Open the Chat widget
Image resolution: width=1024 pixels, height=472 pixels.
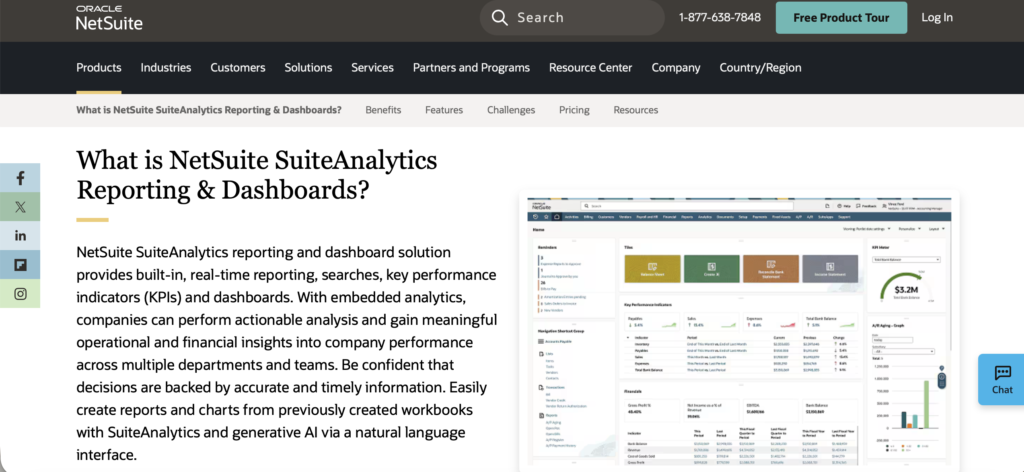click(x=1001, y=379)
